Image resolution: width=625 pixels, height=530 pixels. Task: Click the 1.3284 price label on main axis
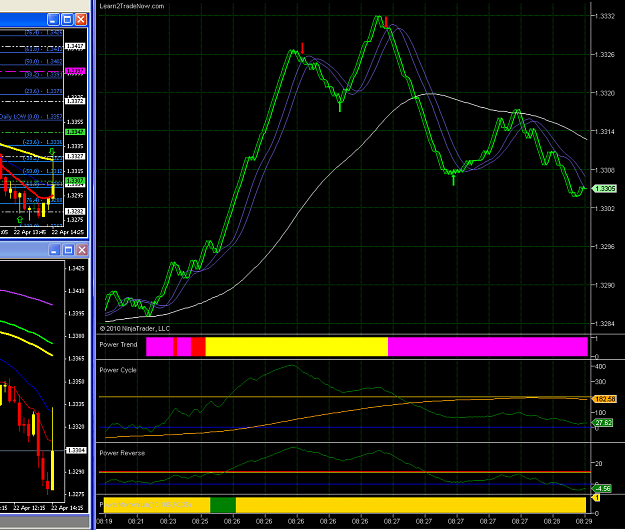point(605,324)
